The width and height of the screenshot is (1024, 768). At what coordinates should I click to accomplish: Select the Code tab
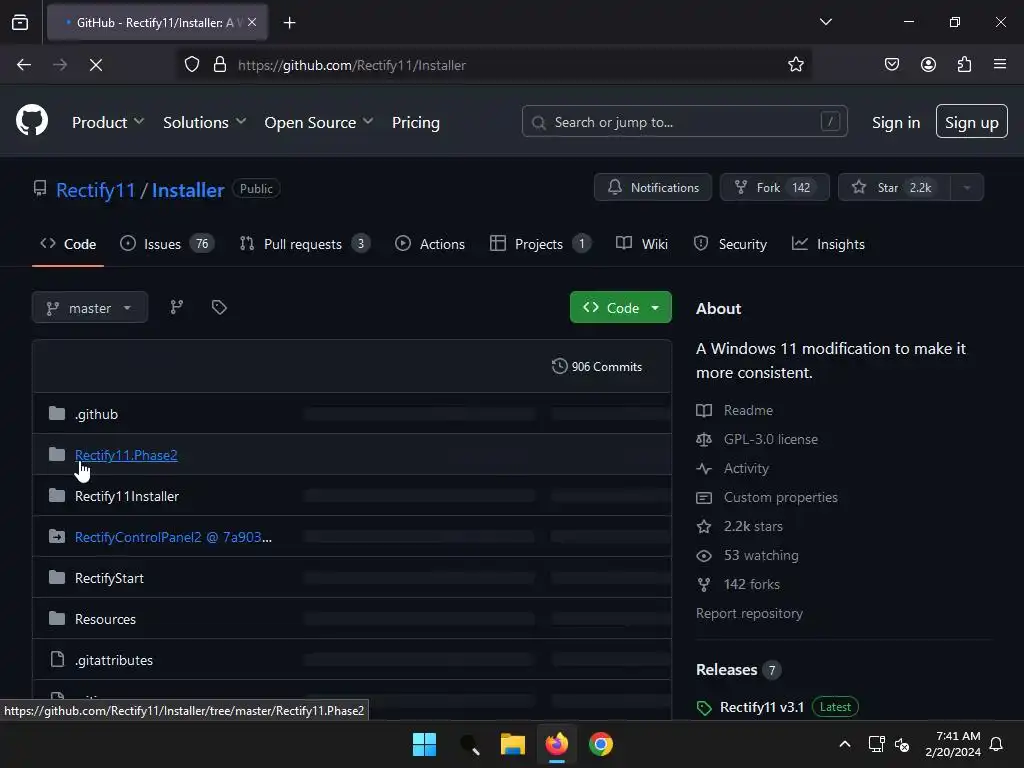(68, 244)
